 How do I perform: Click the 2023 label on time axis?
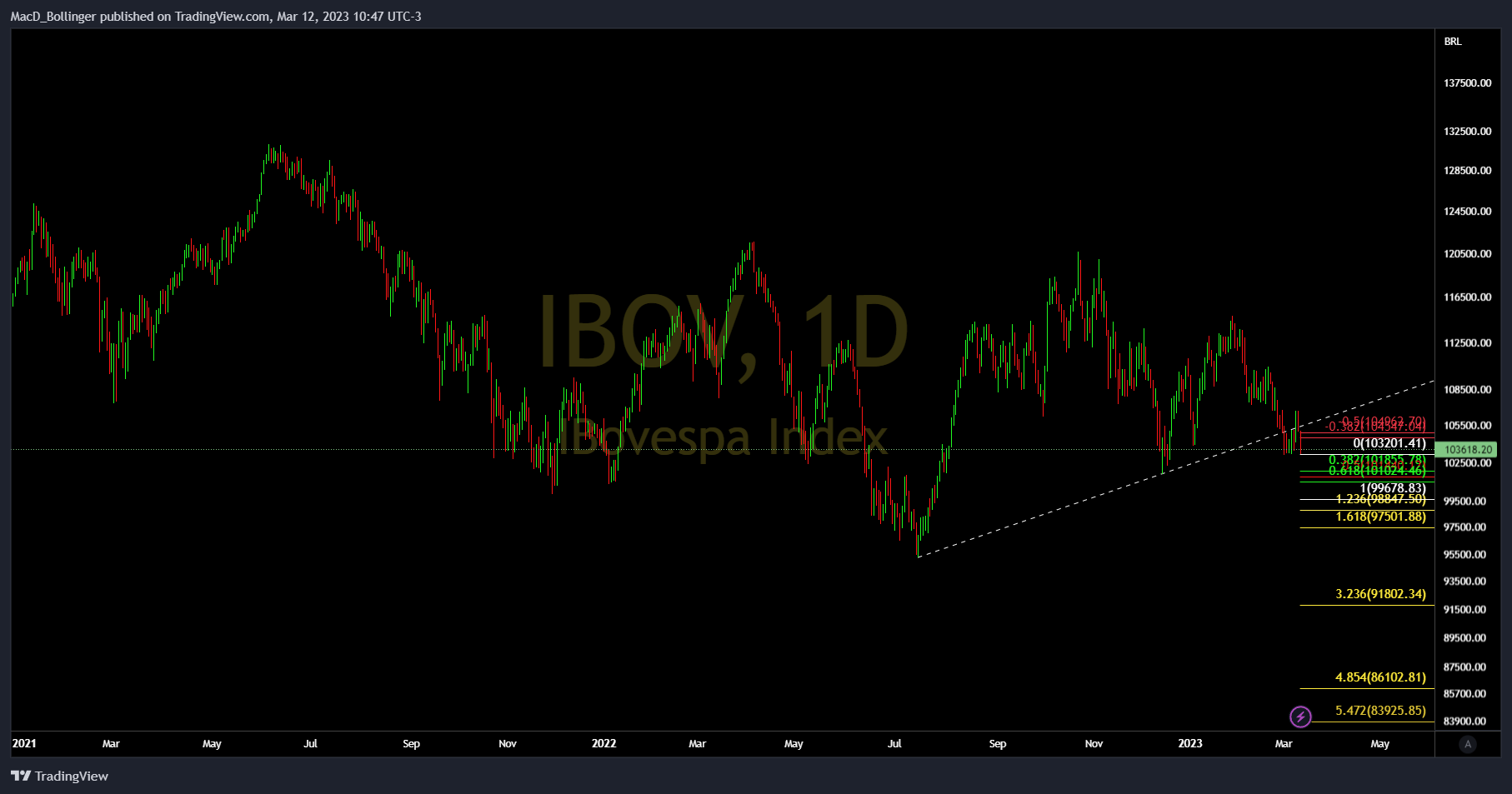click(1190, 743)
